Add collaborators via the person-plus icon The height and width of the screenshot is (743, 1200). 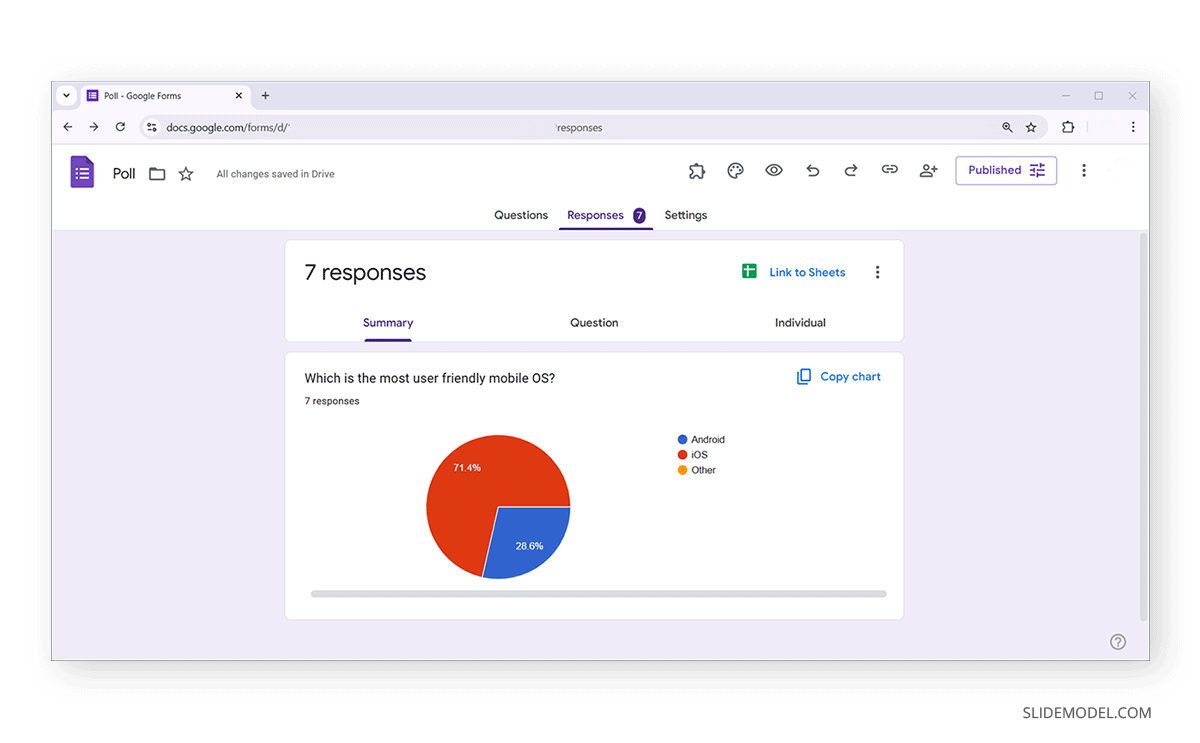(x=928, y=171)
